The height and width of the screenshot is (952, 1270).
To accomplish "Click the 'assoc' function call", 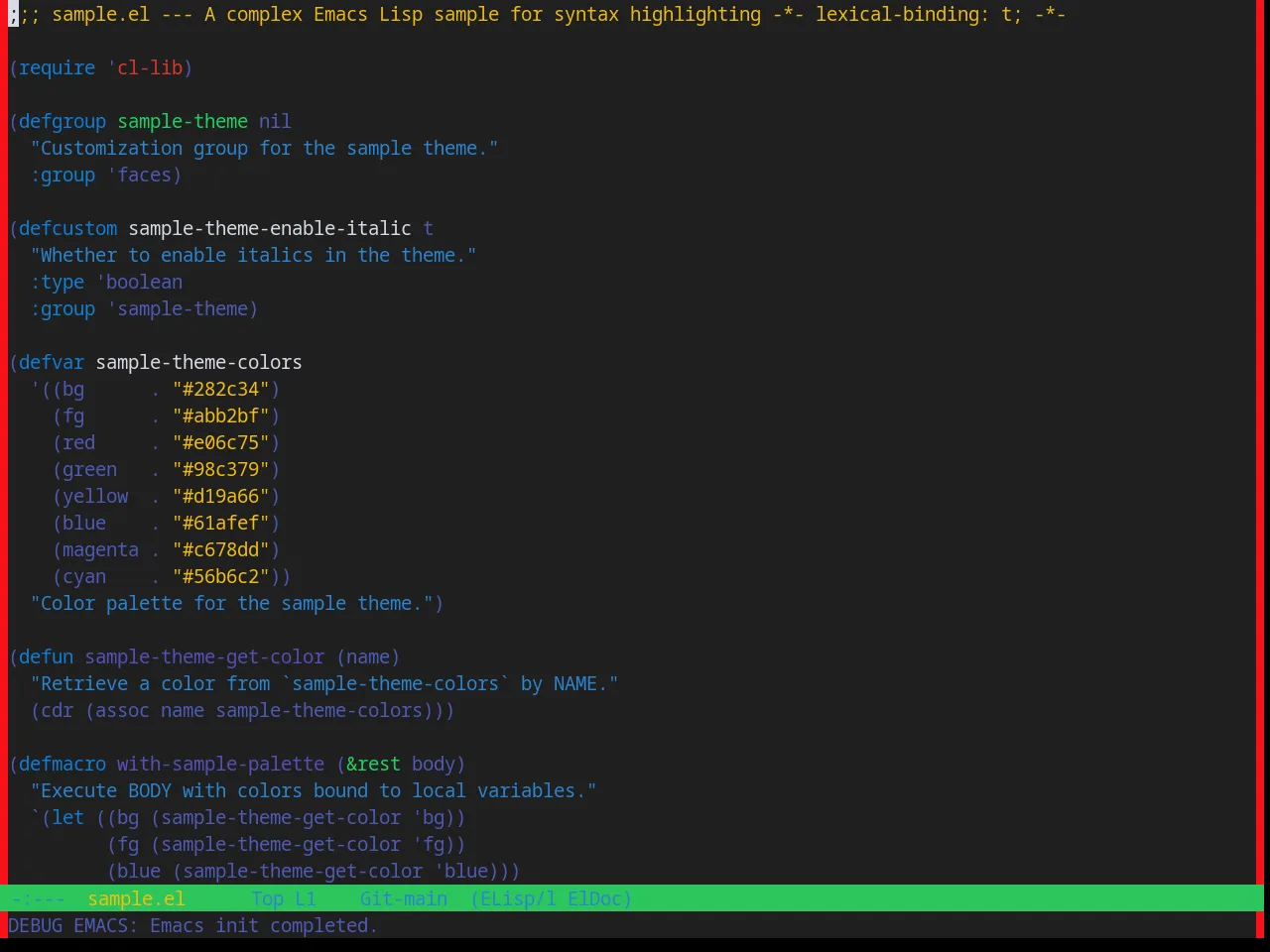I will 122,710.
